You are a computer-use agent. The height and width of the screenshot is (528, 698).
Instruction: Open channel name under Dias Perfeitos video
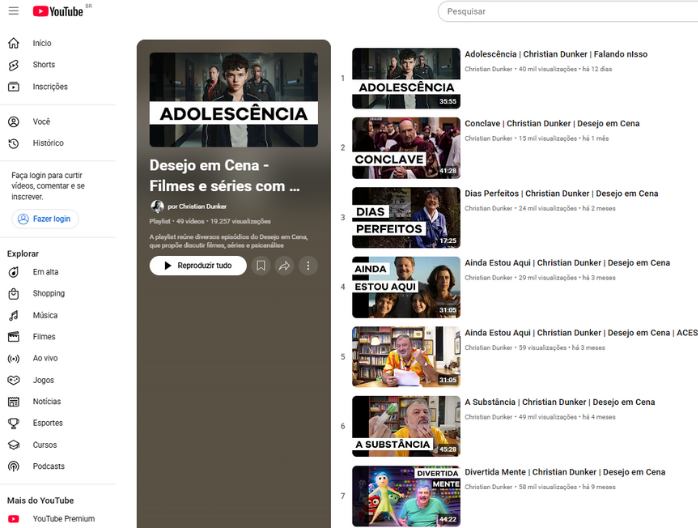click(488, 208)
